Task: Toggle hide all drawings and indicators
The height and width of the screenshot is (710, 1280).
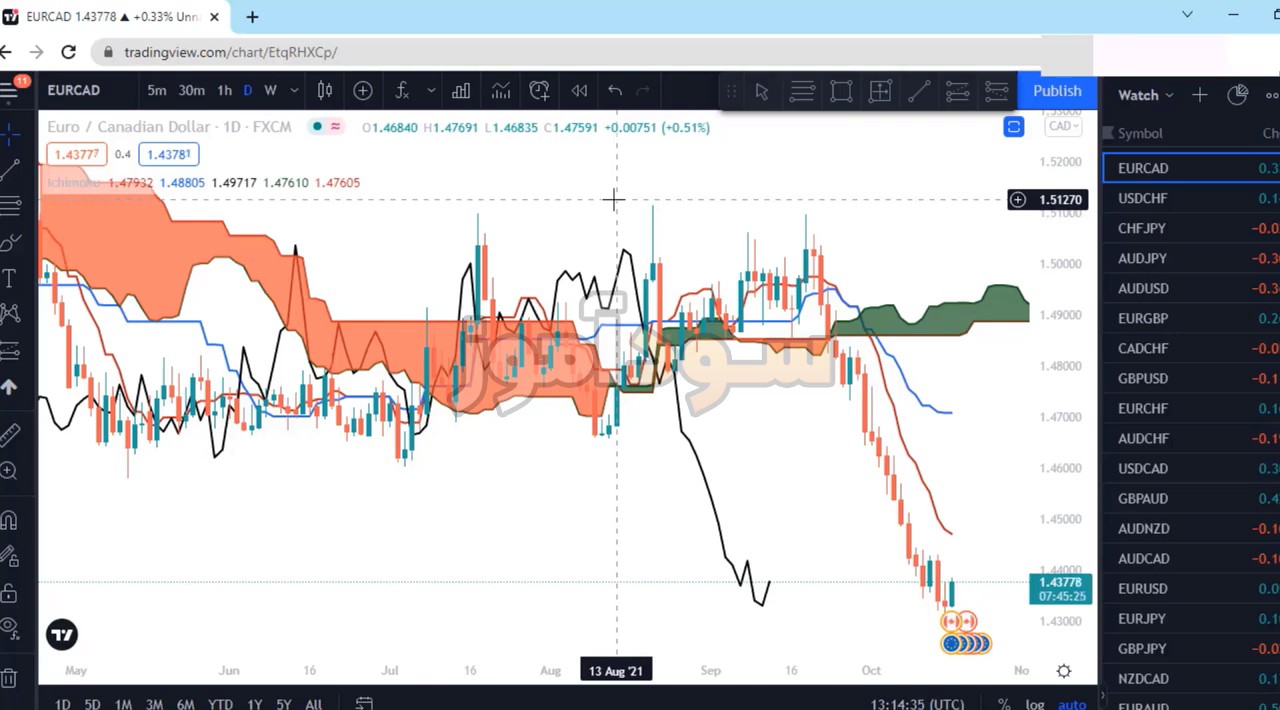Action: (x=10, y=628)
